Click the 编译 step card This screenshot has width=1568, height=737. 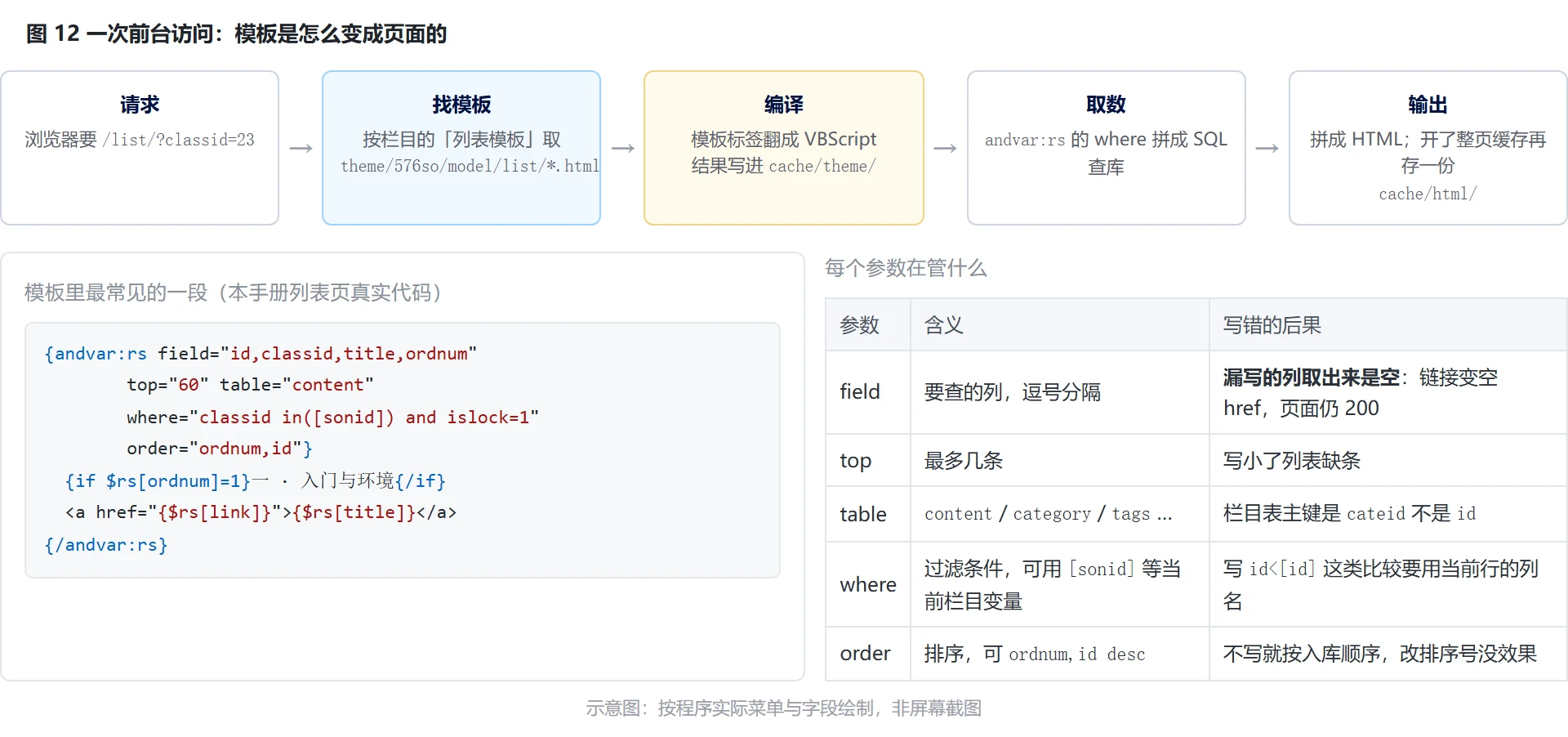pos(784,148)
